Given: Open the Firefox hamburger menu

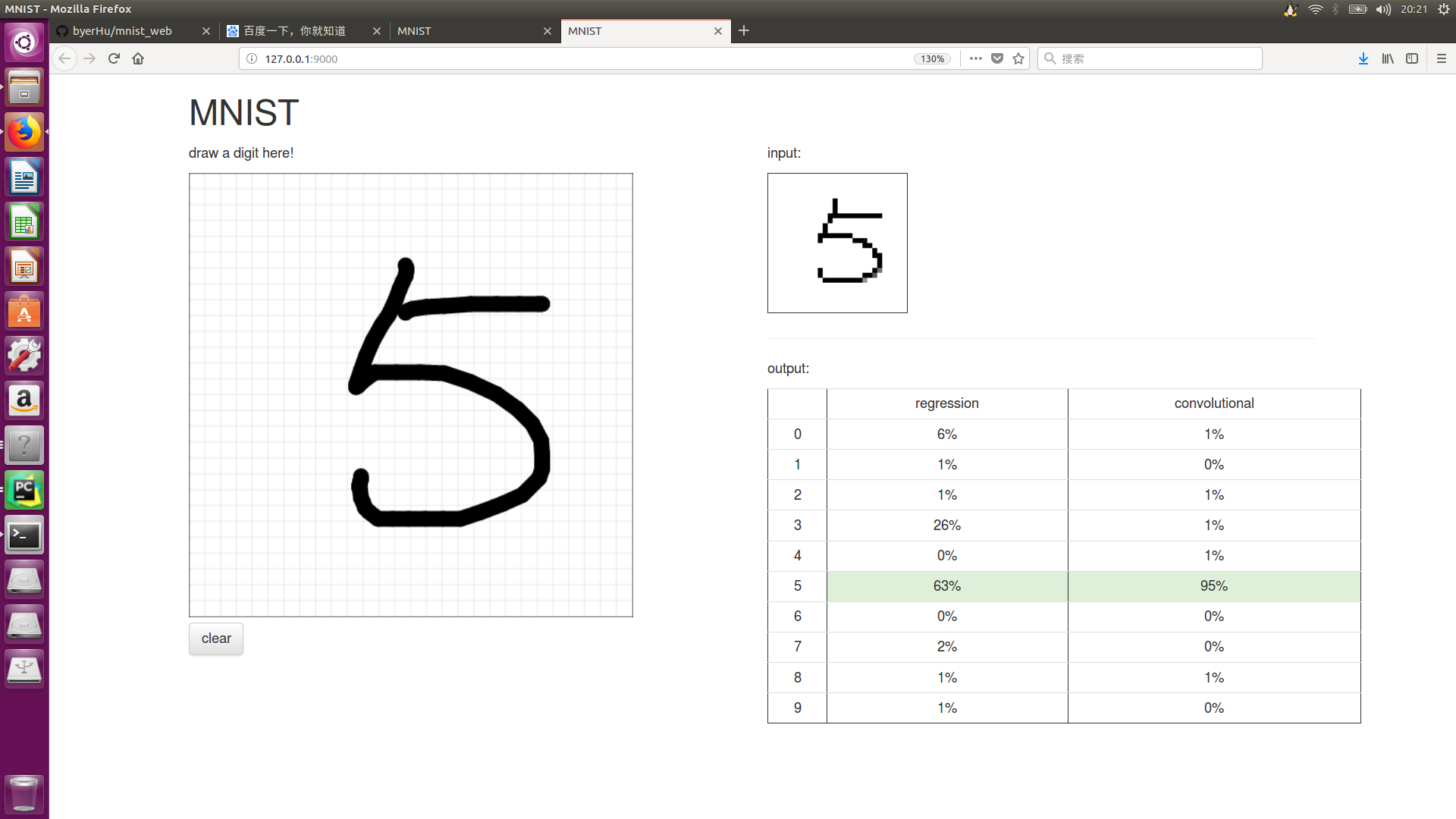Looking at the screenshot, I should (1441, 58).
